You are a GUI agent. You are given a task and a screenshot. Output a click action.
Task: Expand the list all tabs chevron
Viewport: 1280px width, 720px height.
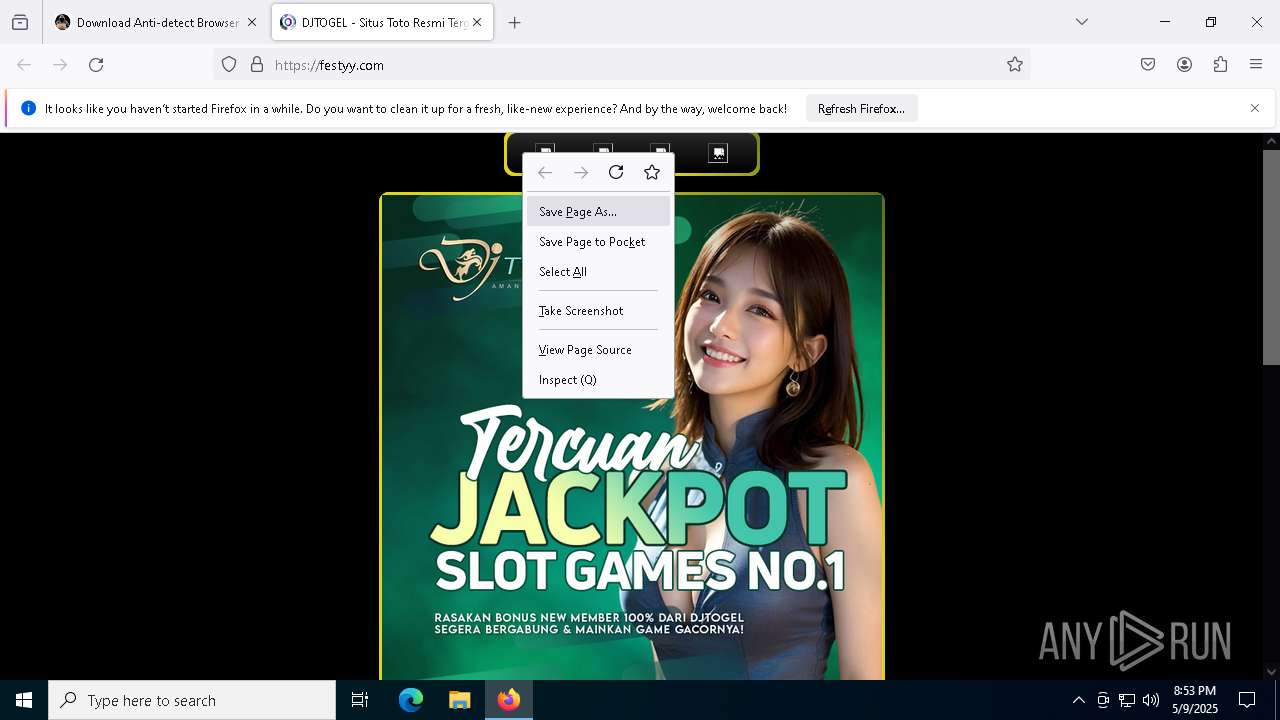1082,22
